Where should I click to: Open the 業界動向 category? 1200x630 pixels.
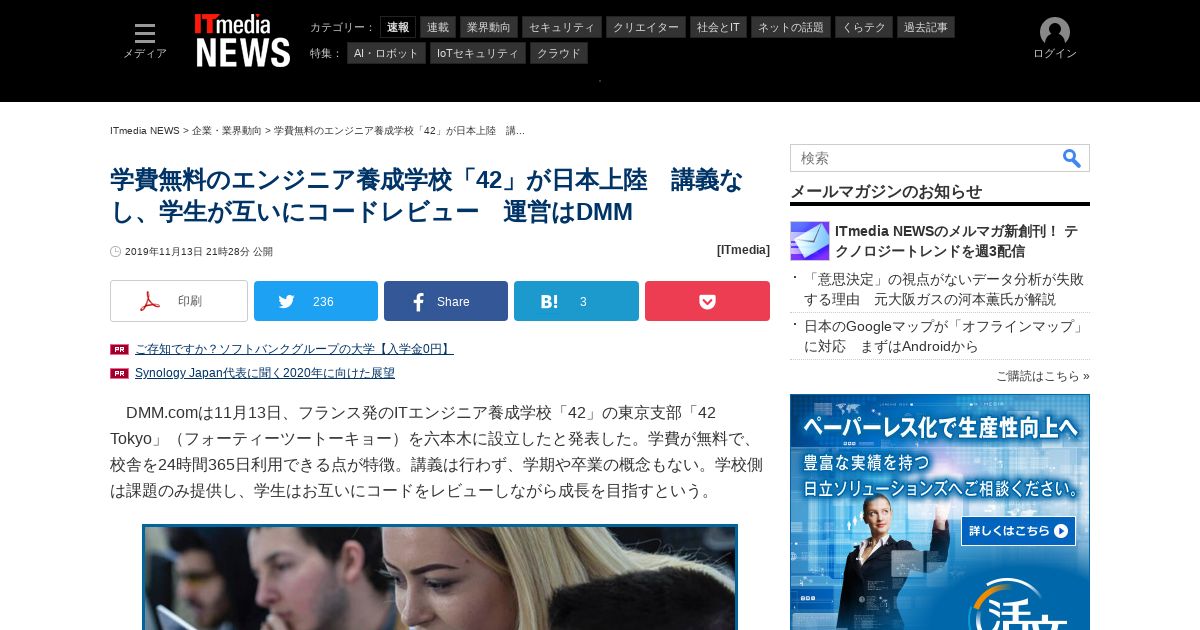[489, 27]
